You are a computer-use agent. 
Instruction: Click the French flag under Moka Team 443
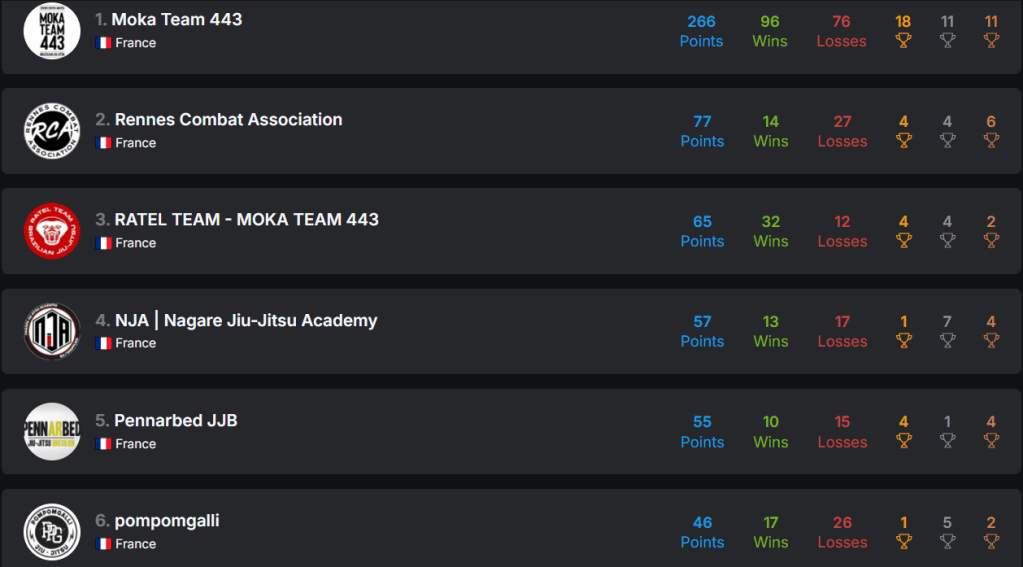tap(103, 43)
